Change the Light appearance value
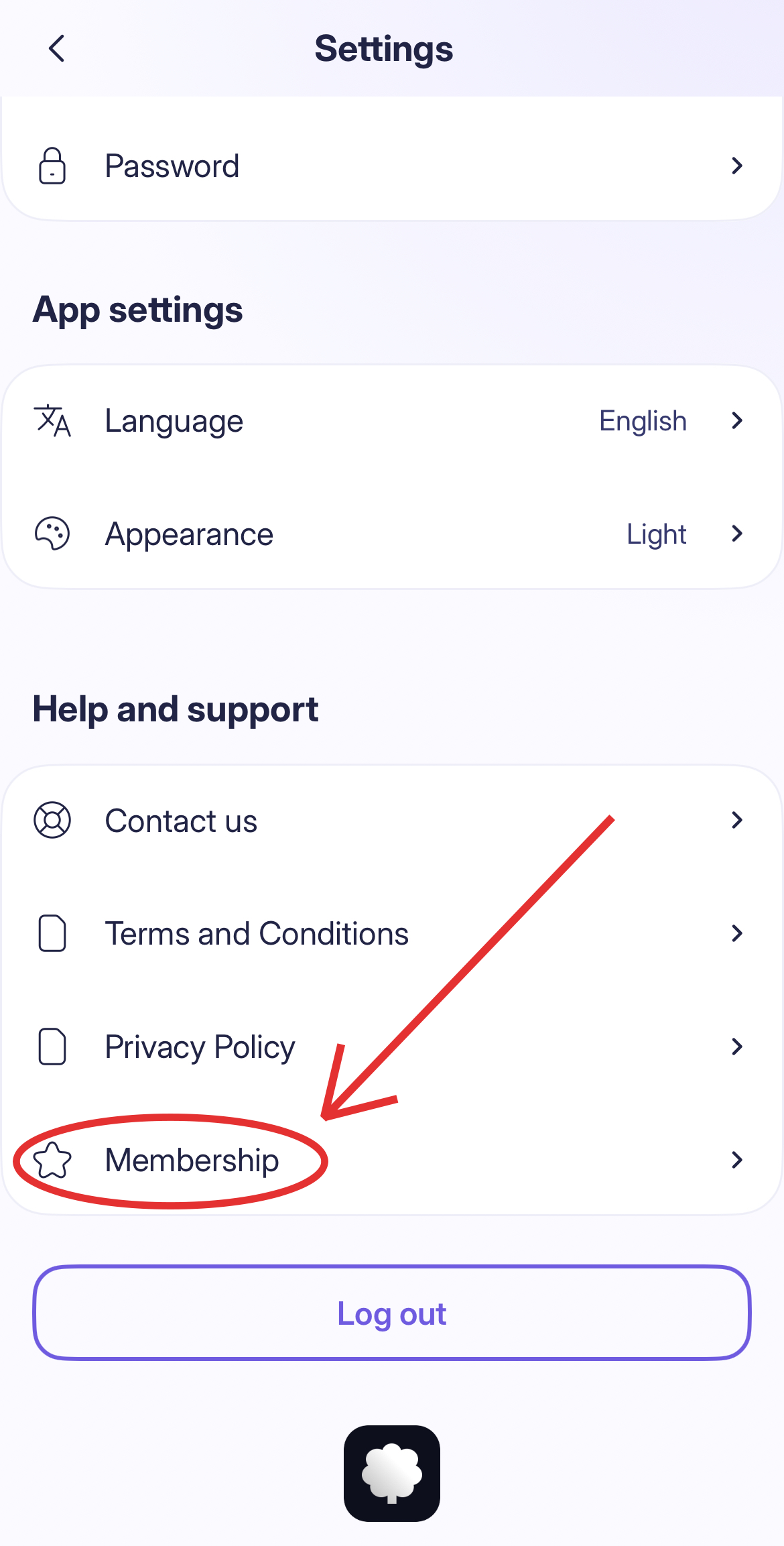 (656, 534)
